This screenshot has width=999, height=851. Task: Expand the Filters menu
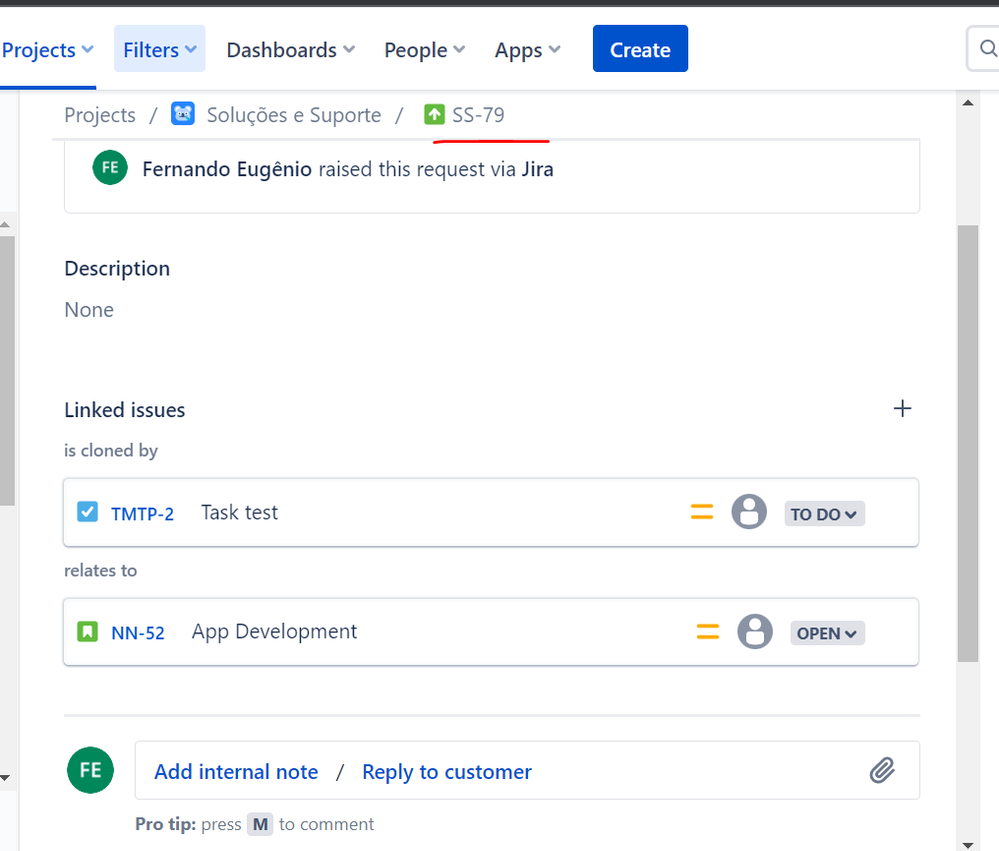[x=160, y=49]
